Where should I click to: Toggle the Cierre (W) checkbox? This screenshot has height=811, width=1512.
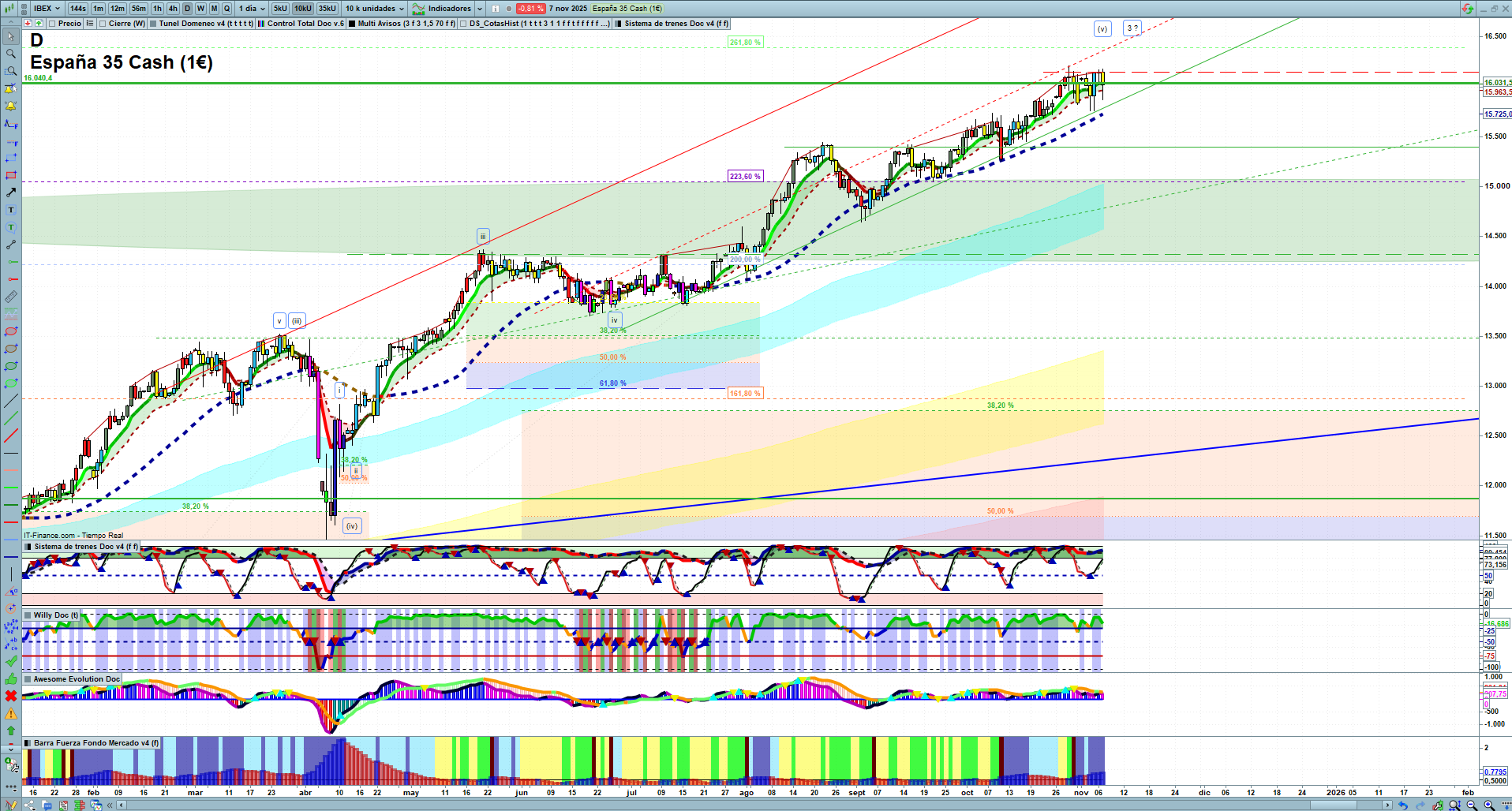pyautogui.click(x=103, y=24)
